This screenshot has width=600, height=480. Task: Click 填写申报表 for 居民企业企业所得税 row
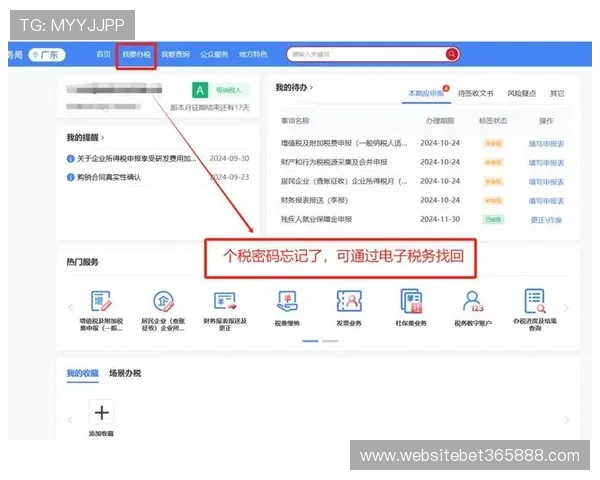coord(546,182)
